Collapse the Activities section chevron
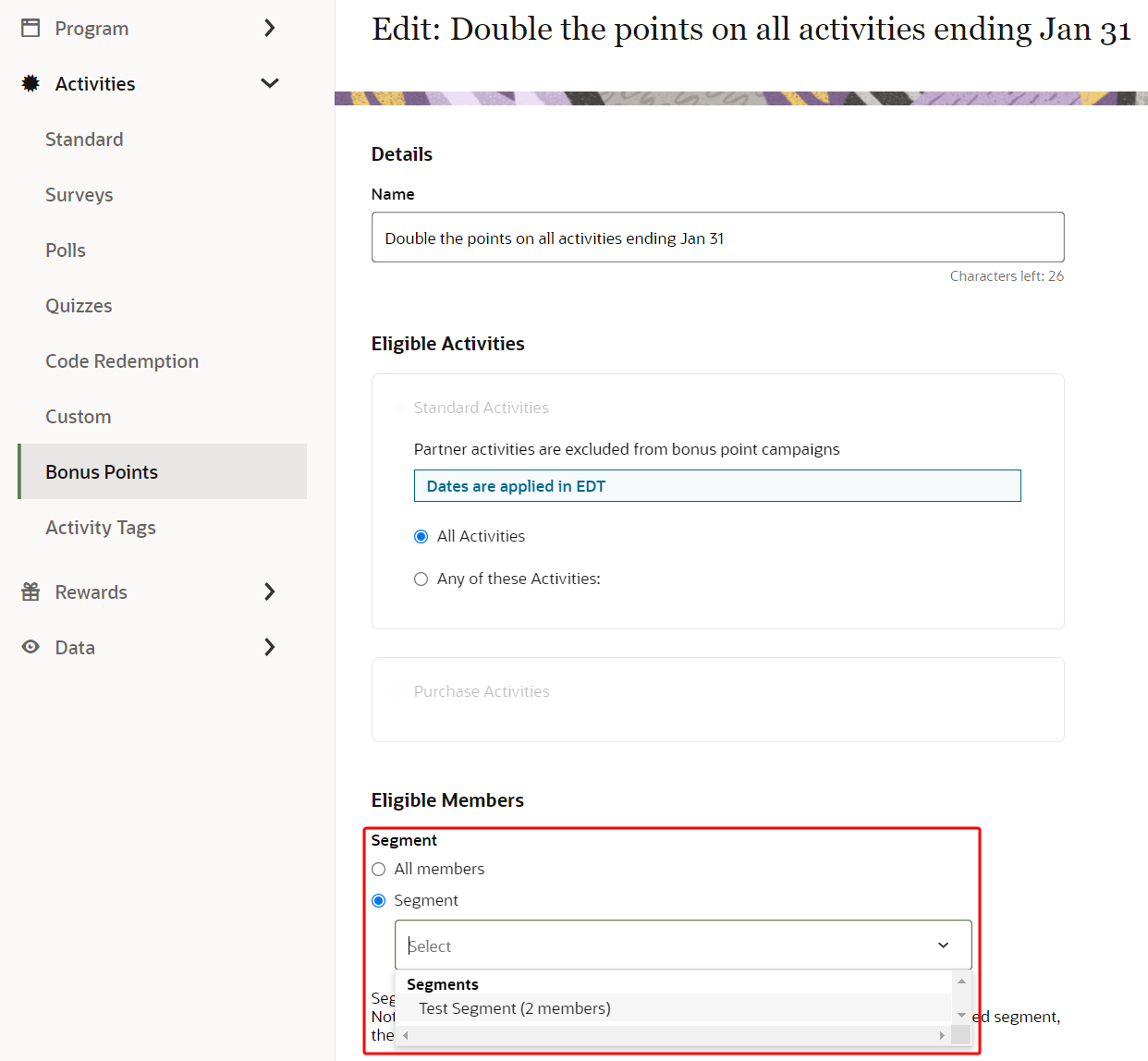The image size is (1148, 1061). 269,83
